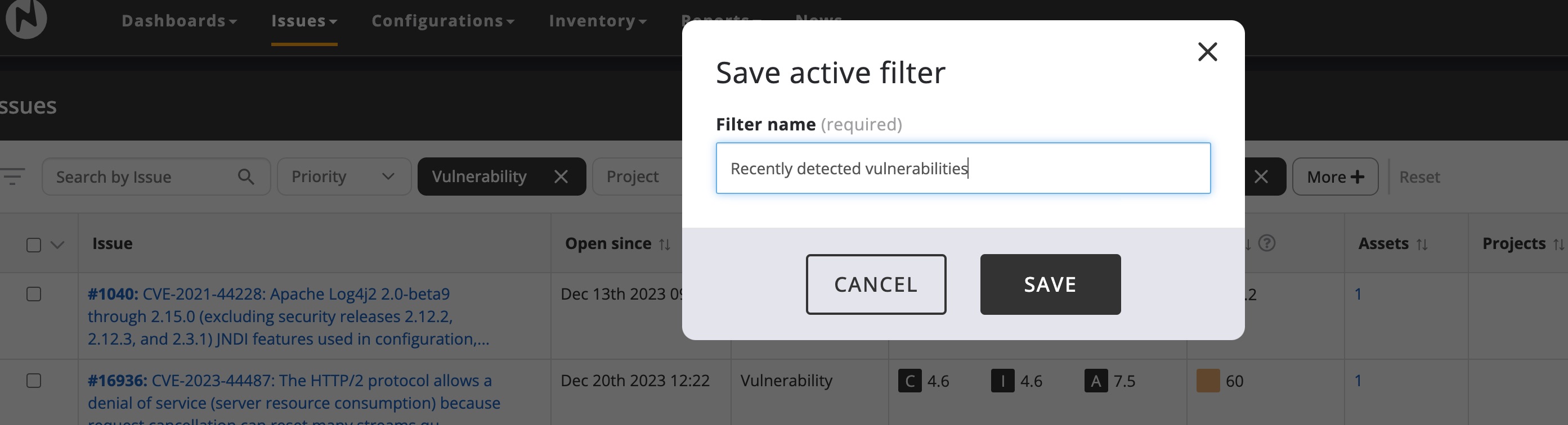Open issue #1040 about Apache Log4j2
The image size is (1568, 425).
tap(113, 293)
